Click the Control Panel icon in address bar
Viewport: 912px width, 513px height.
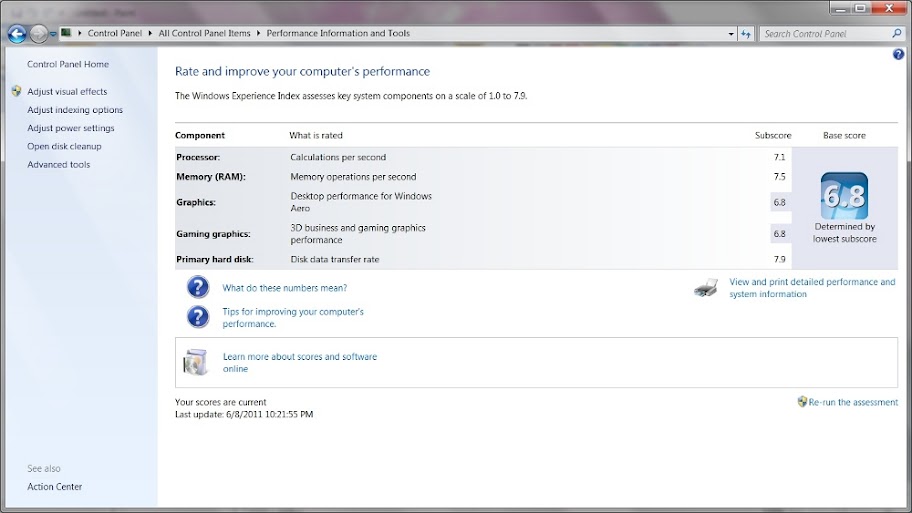point(66,33)
